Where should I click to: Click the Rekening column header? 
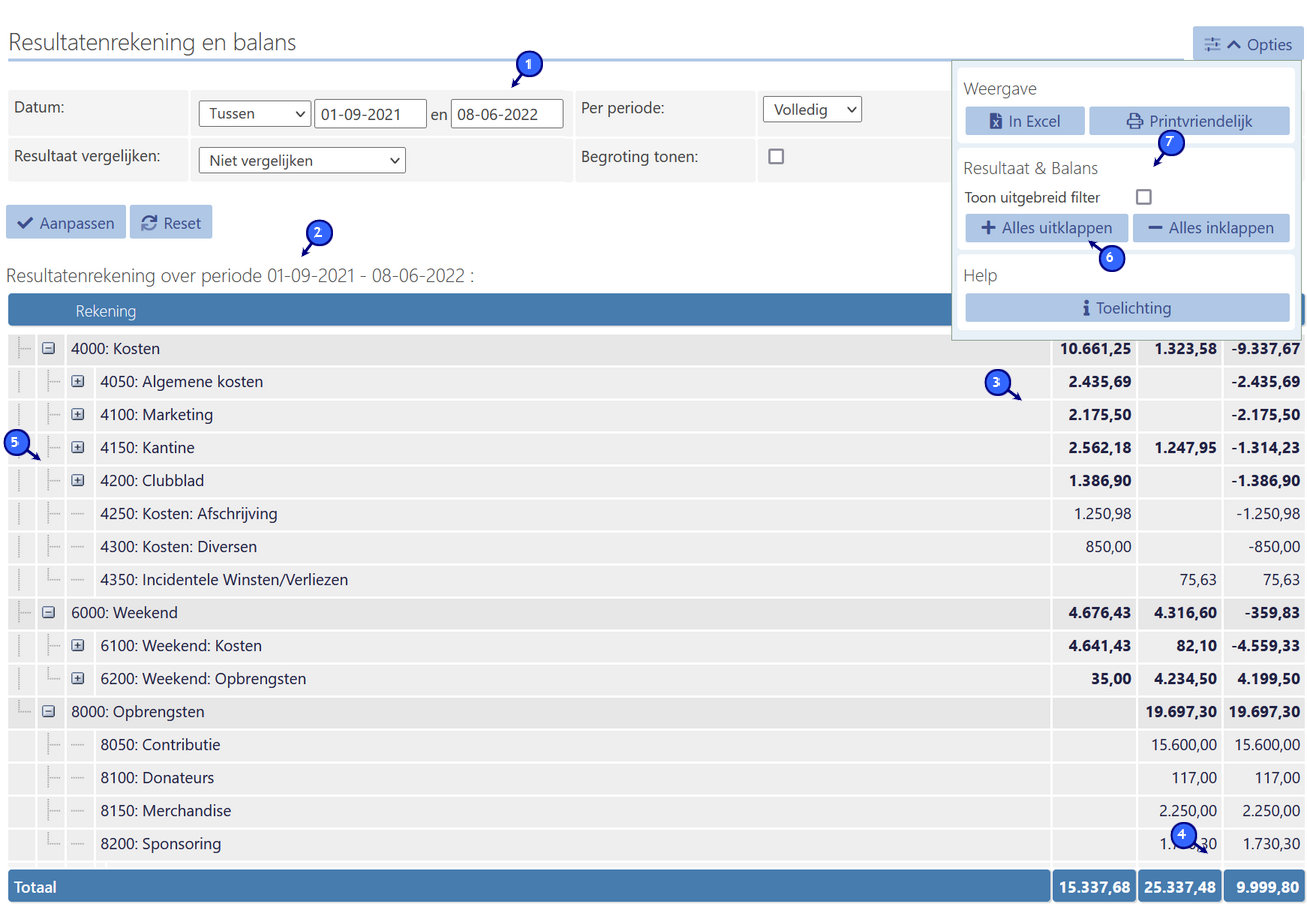(106, 311)
